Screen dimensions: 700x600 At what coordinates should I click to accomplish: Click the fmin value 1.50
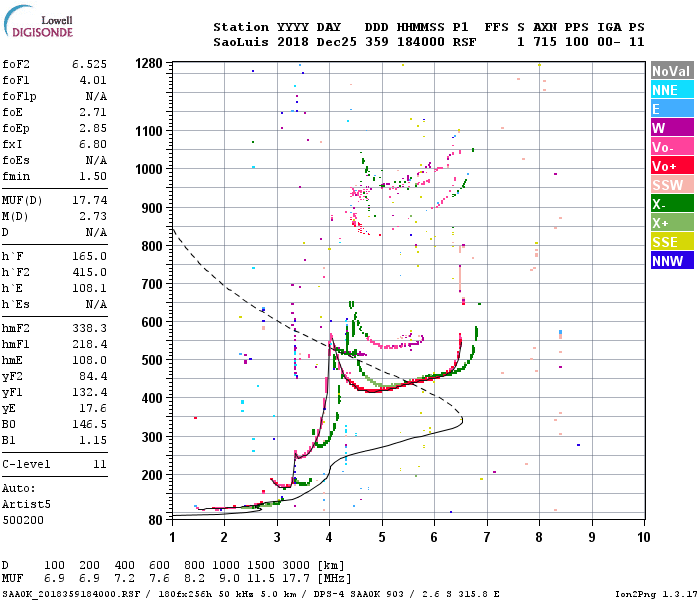93,176
